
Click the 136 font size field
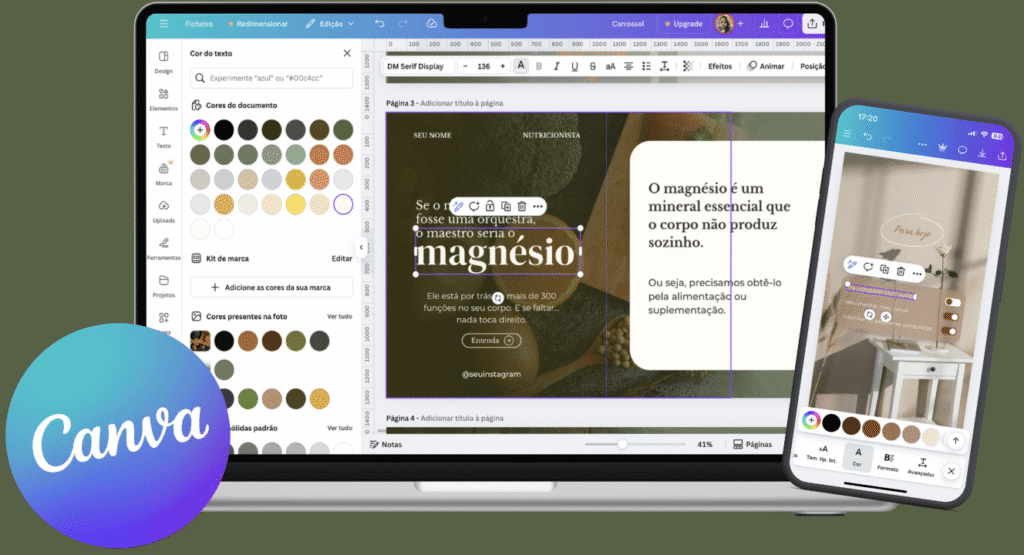483,66
